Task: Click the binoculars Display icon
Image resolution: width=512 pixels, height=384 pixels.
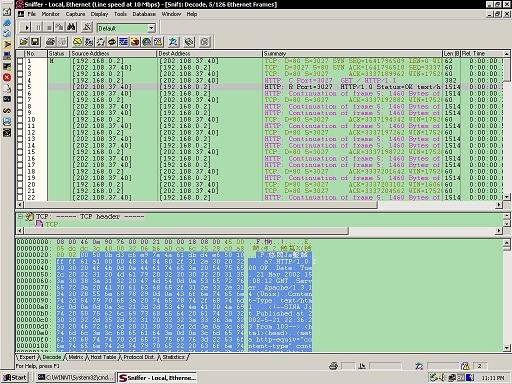Action: coord(71,28)
